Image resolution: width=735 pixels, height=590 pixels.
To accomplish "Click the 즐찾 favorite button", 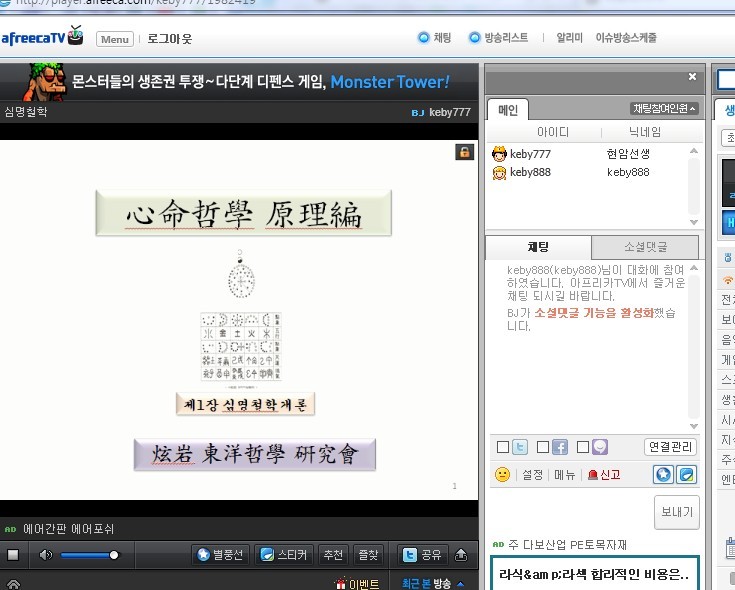I will (x=369, y=555).
